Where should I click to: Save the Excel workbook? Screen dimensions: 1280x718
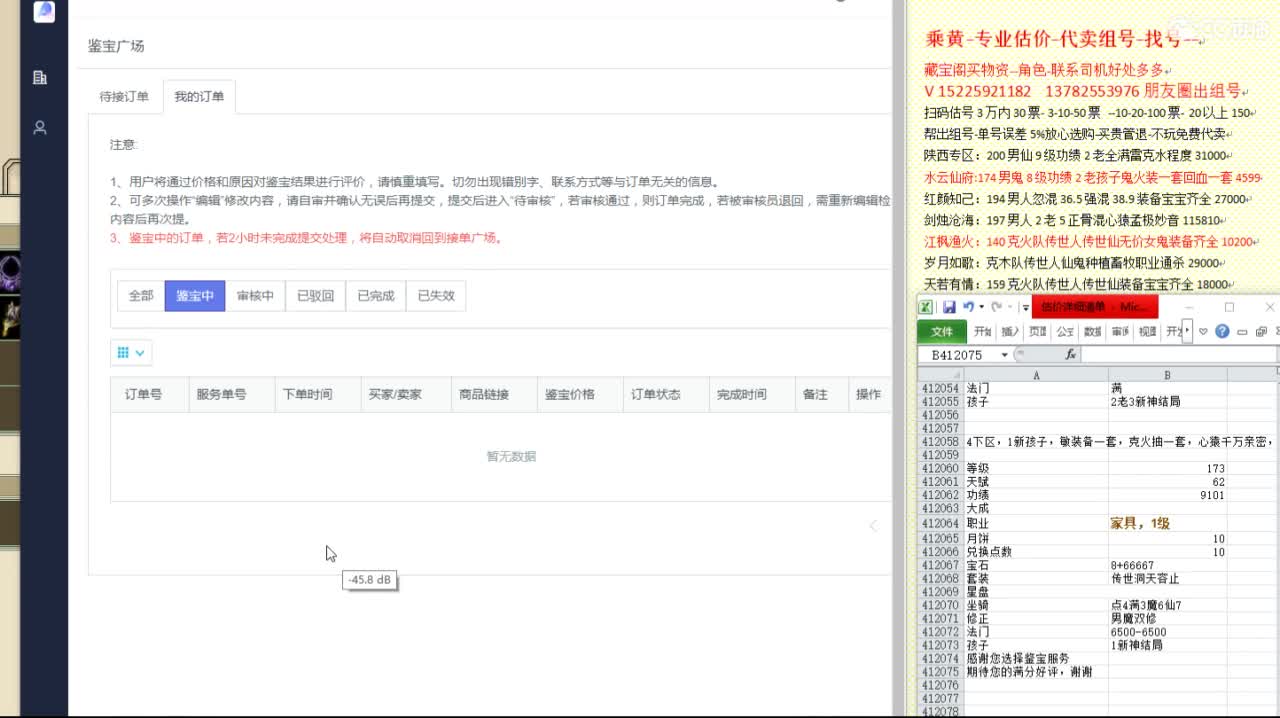pos(948,307)
